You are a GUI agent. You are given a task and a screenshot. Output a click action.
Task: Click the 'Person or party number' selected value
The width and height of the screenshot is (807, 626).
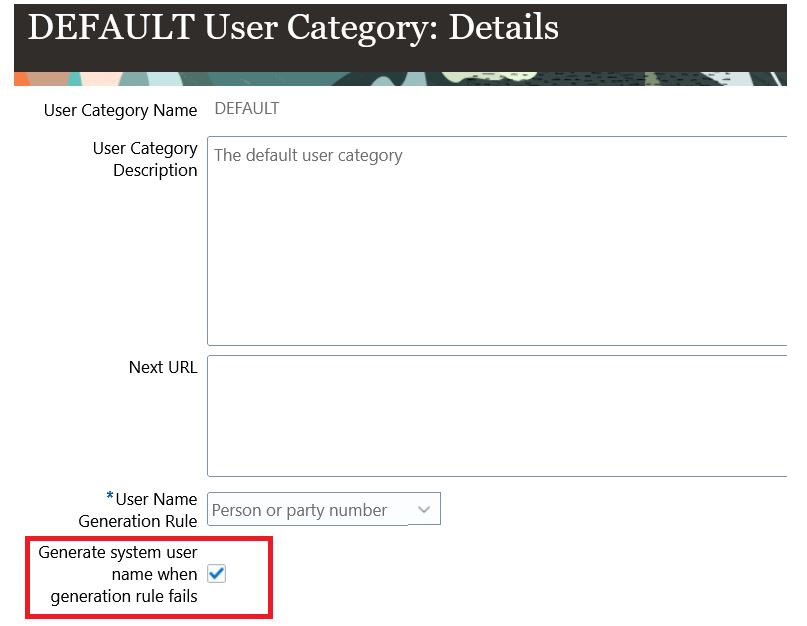pos(299,510)
